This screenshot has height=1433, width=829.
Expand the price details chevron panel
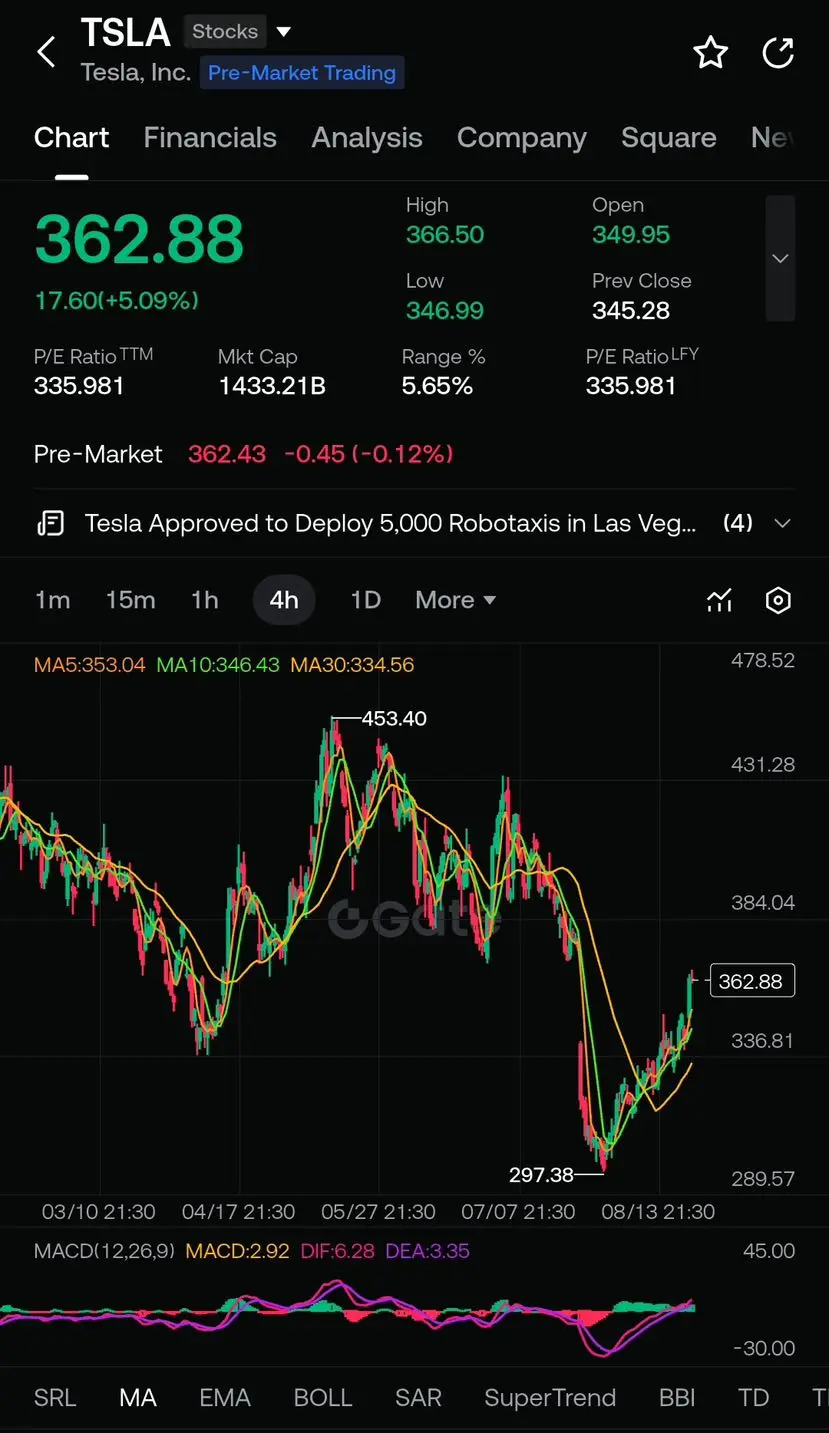[x=780, y=258]
